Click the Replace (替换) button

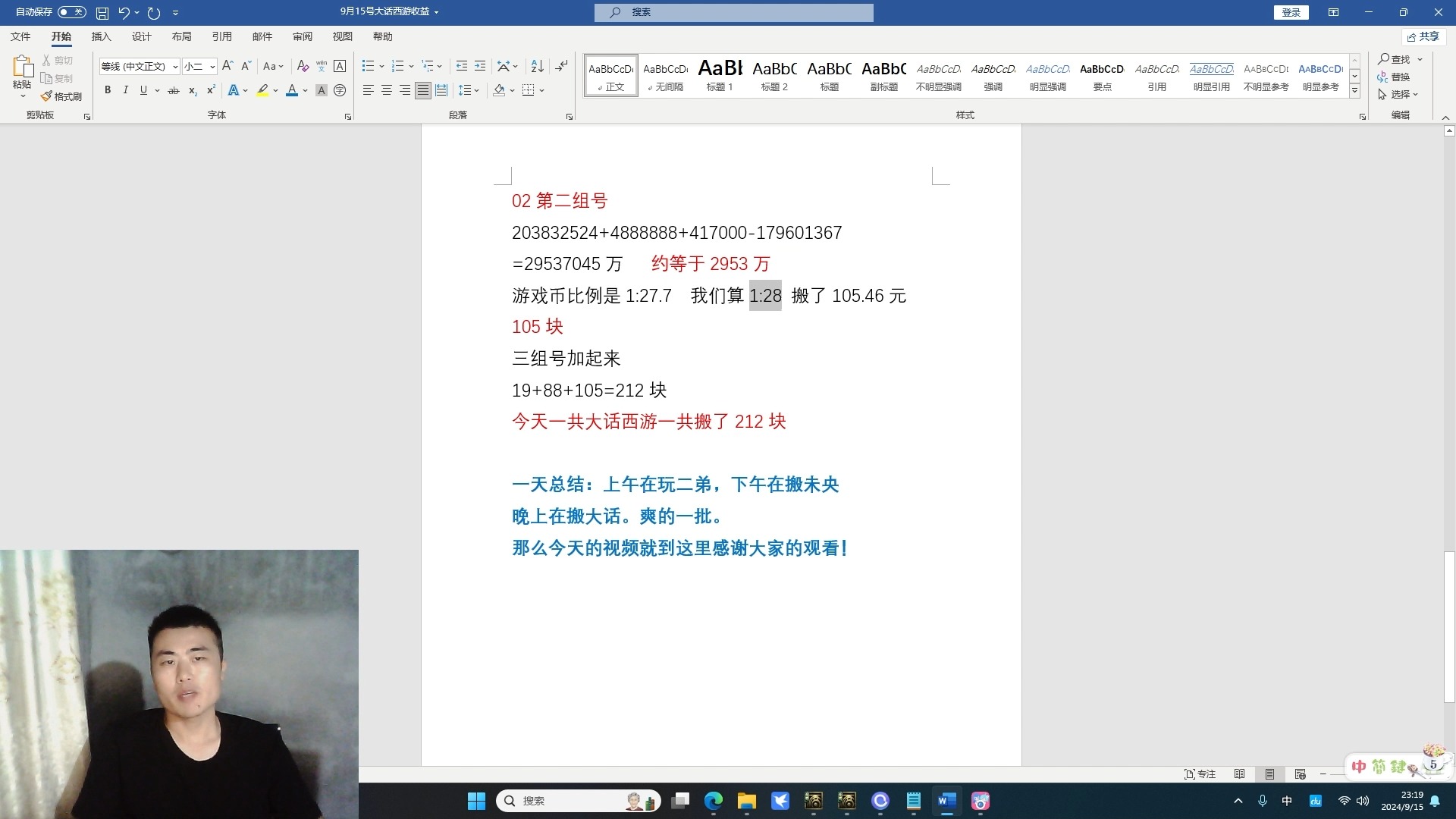pos(1395,77)
